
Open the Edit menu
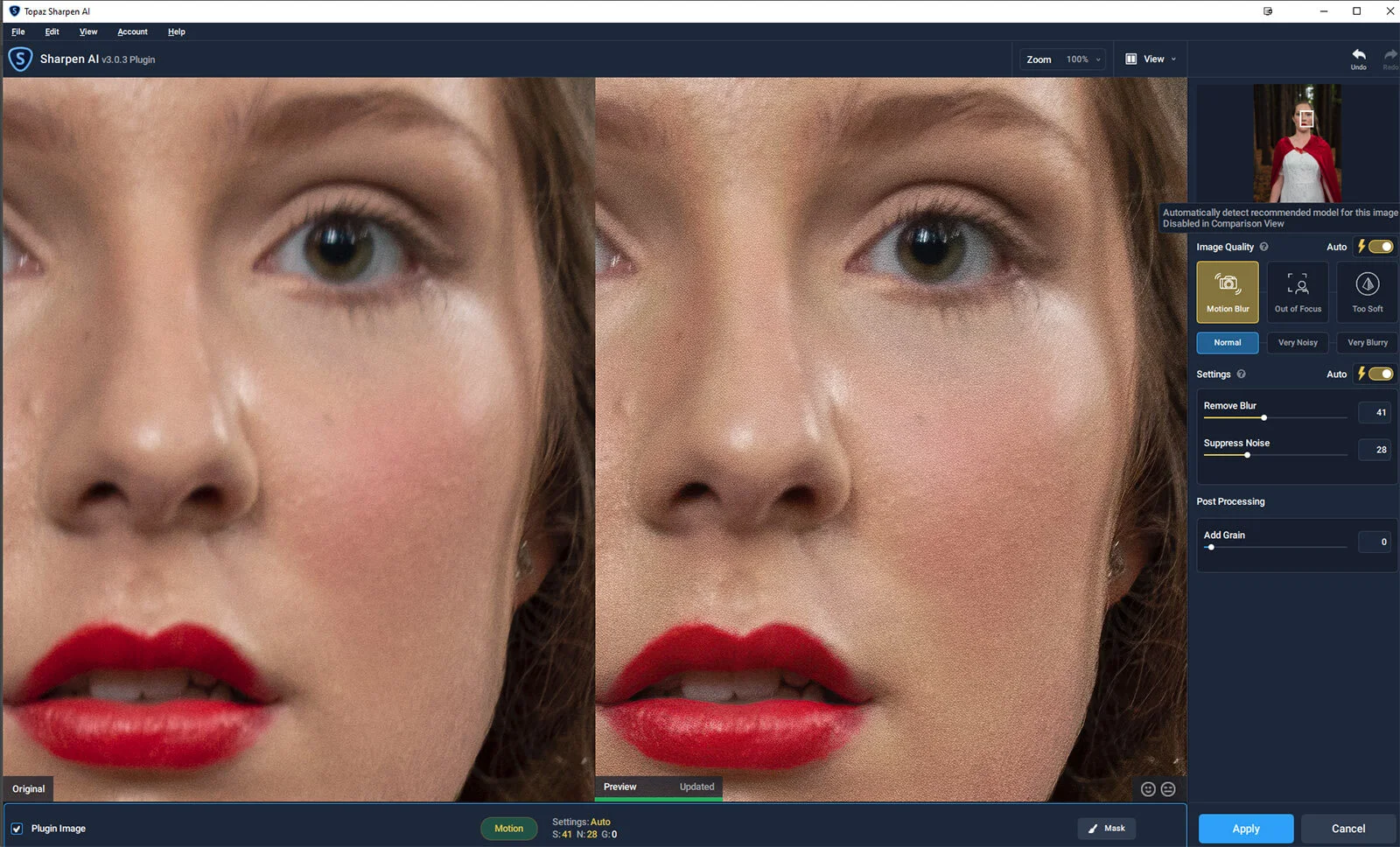52,31
